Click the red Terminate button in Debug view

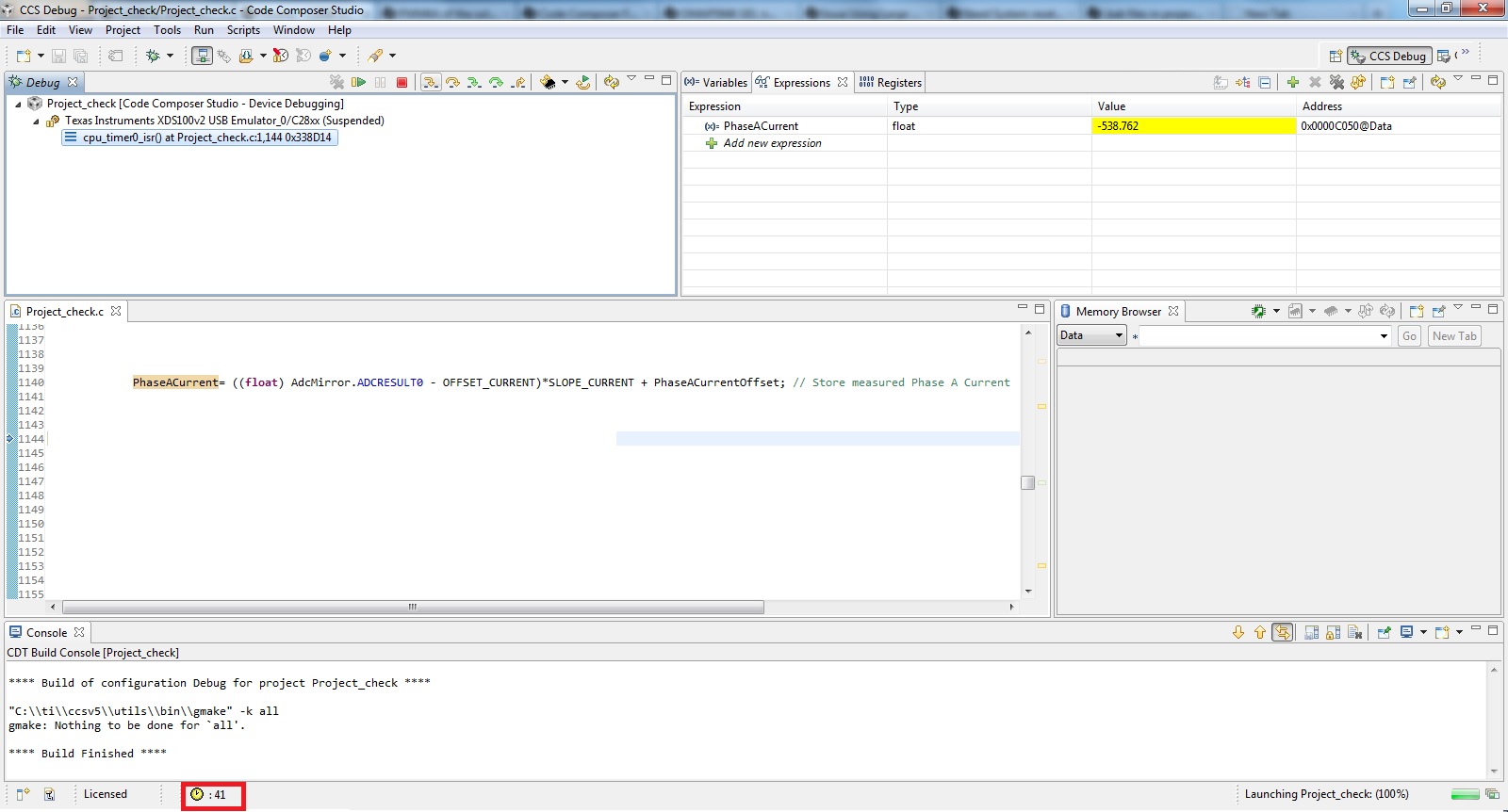pos(402,83)
